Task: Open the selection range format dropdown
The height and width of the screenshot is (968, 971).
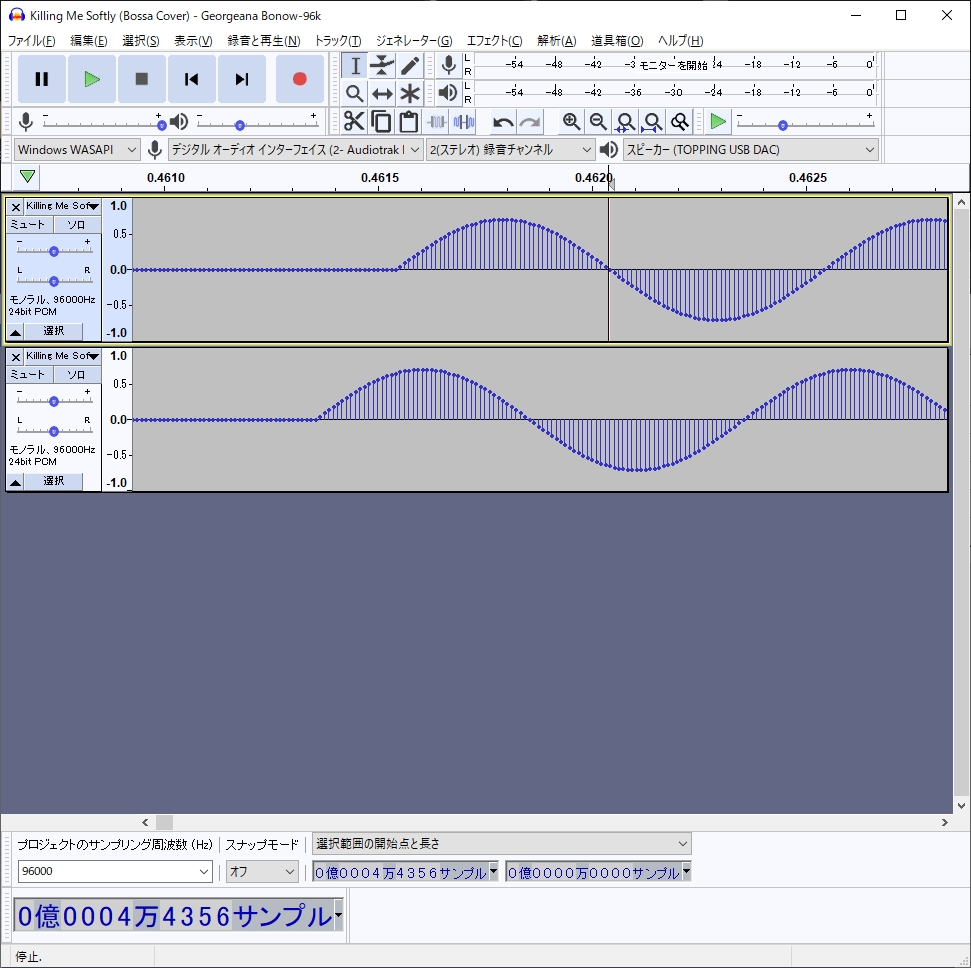Action: 502,844
